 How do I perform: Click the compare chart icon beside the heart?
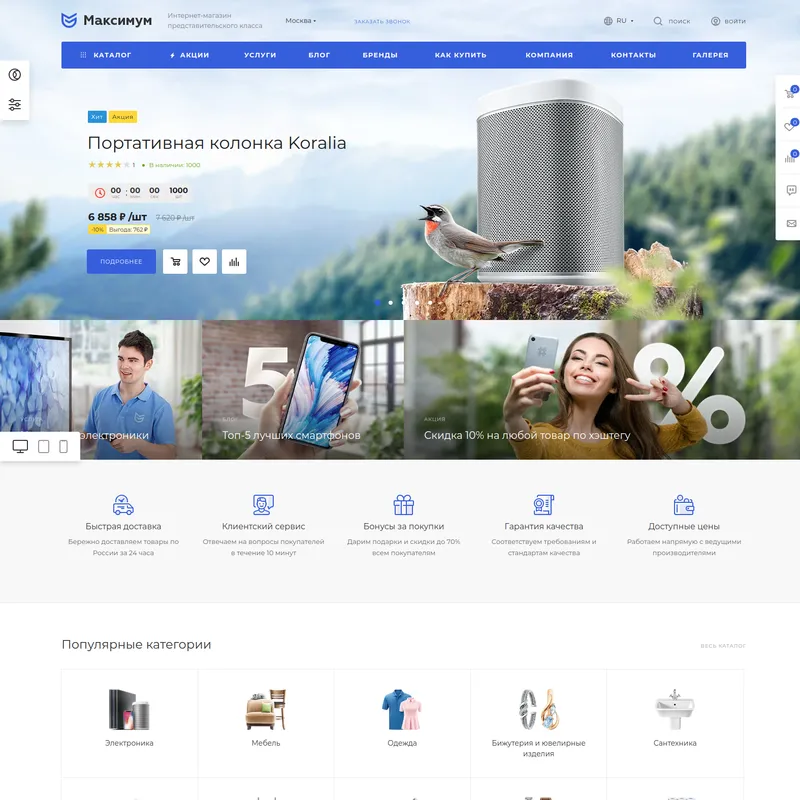coord(234,262)
